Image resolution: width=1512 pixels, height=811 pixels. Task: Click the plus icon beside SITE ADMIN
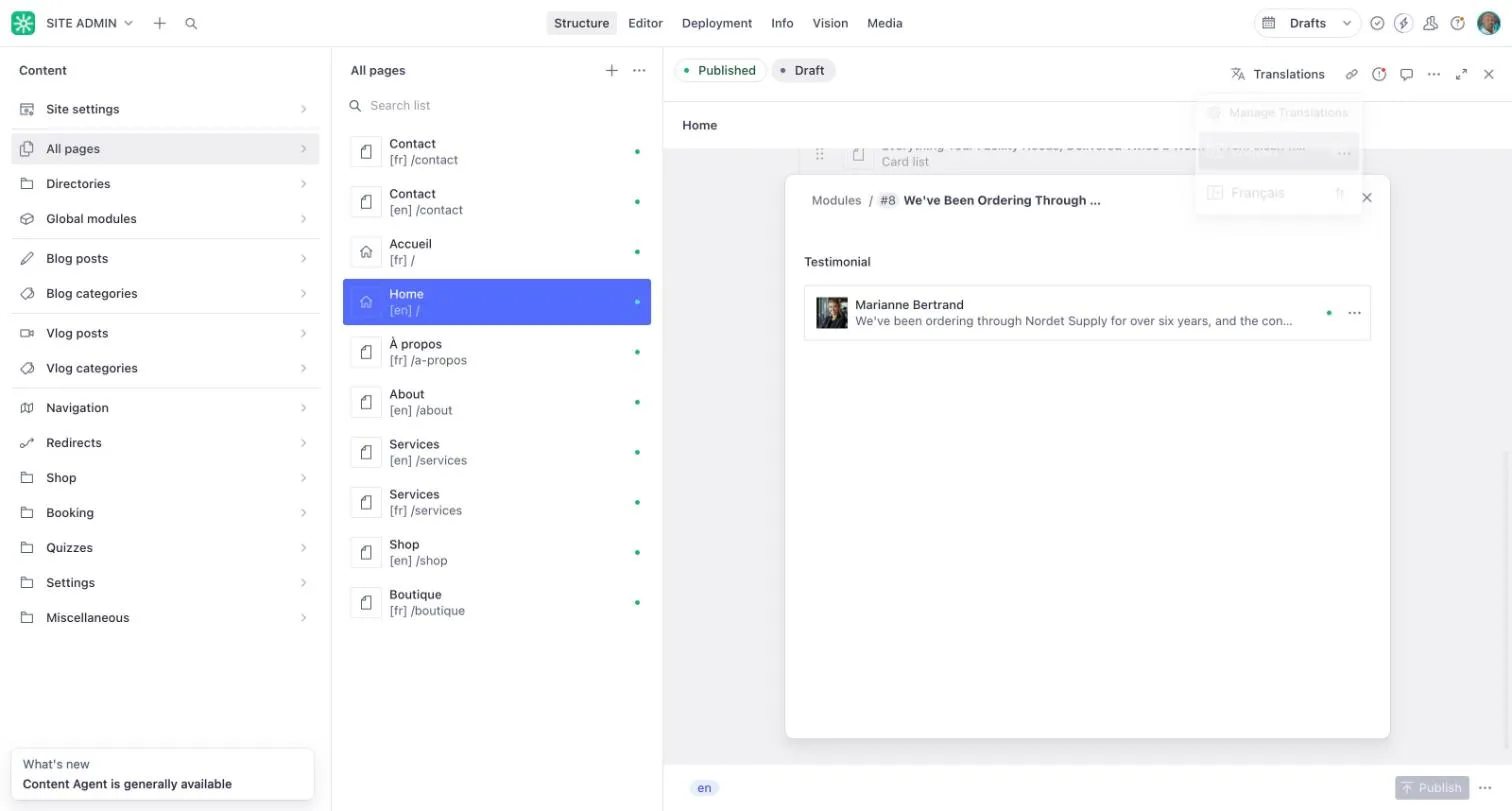[160, 23]
